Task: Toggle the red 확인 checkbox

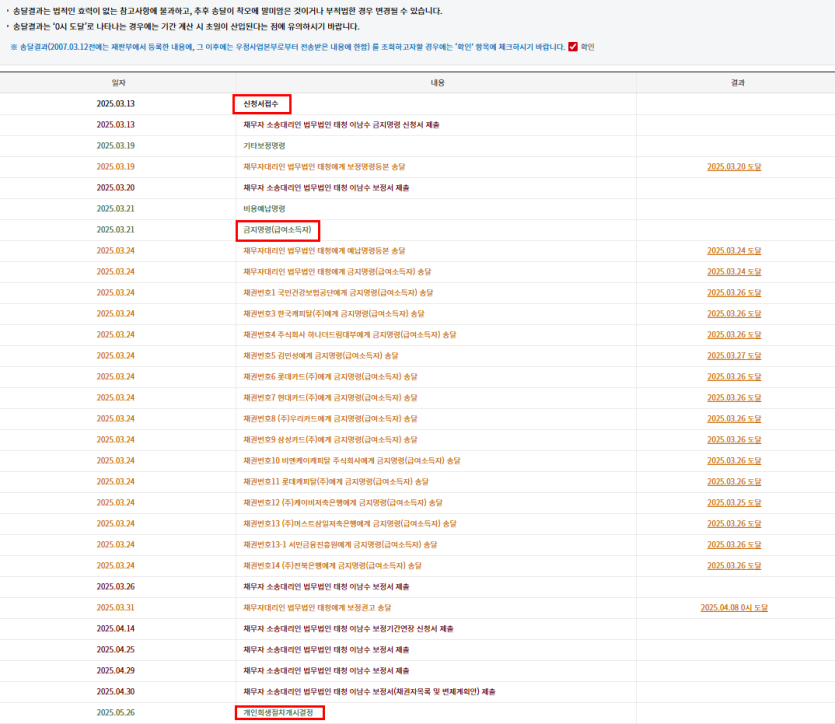Action: point(573,47)
